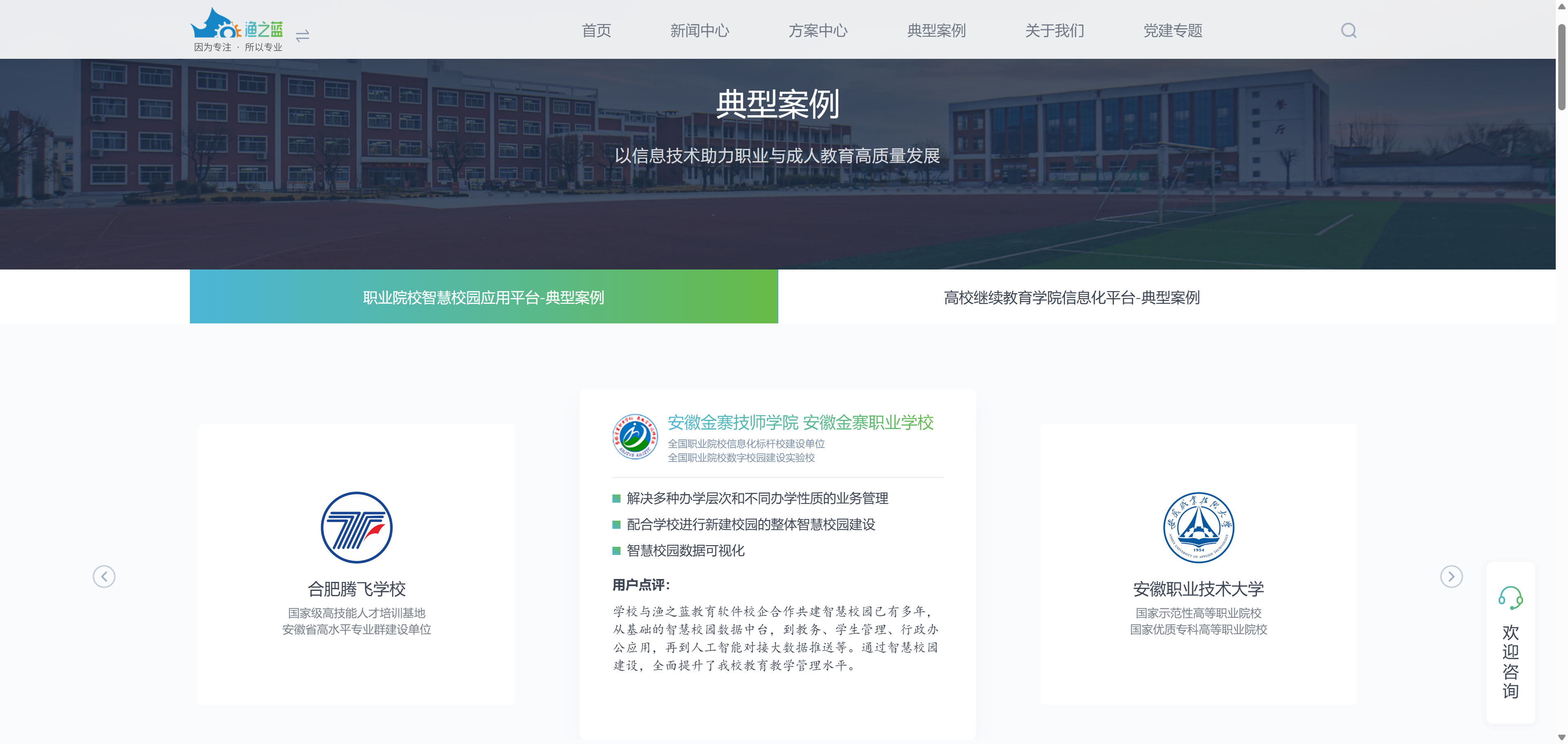Click the vertical page scrollbar

pyautogui.click(x=1561, y=67)
